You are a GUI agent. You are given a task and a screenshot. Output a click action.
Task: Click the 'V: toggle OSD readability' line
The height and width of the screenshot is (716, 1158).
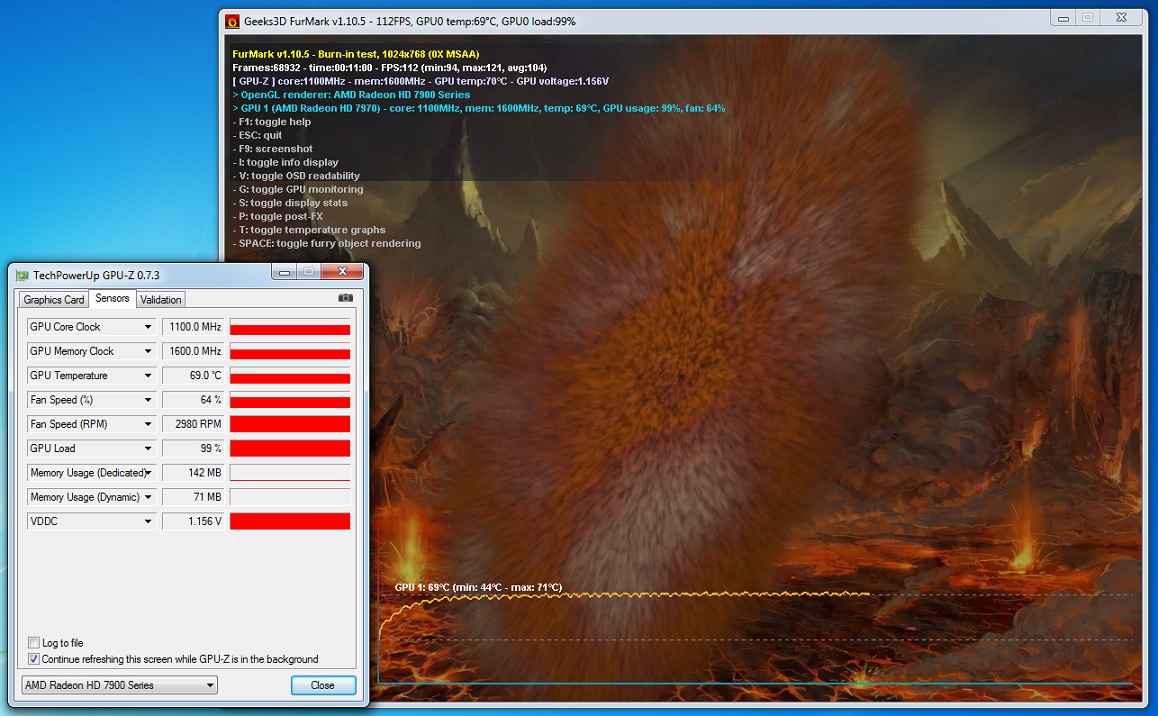(296, 176)
